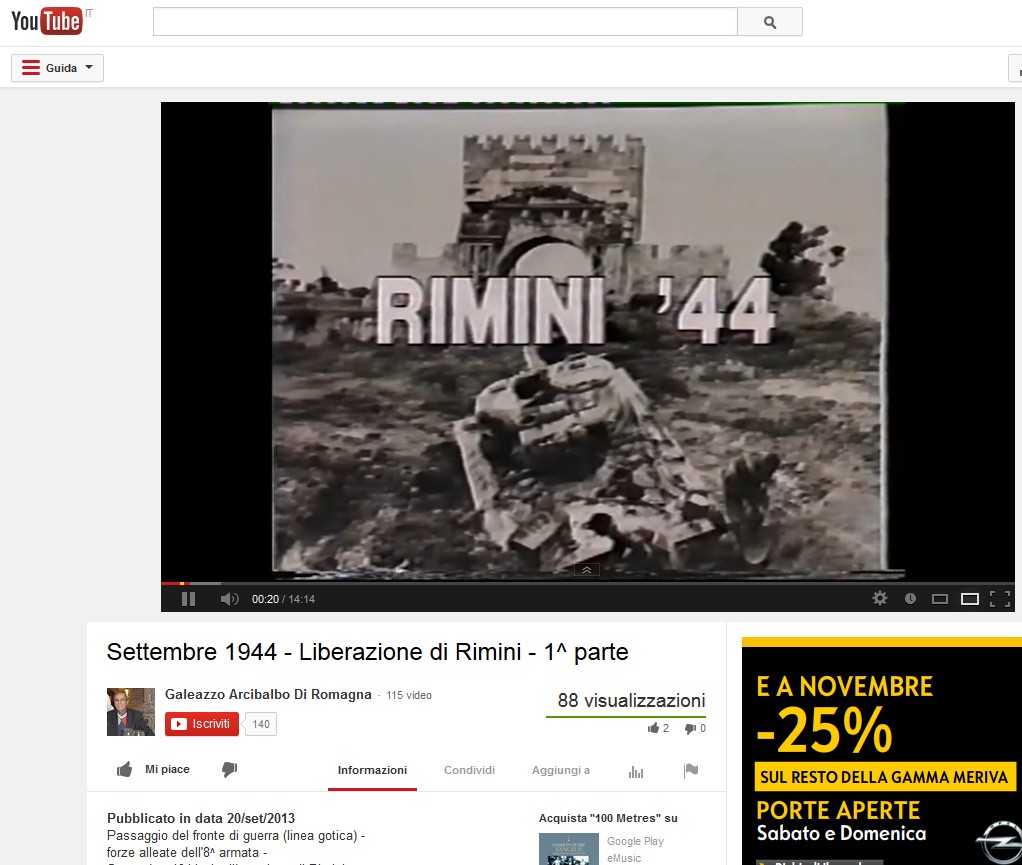Switch to the Informazioni tab

372,770
